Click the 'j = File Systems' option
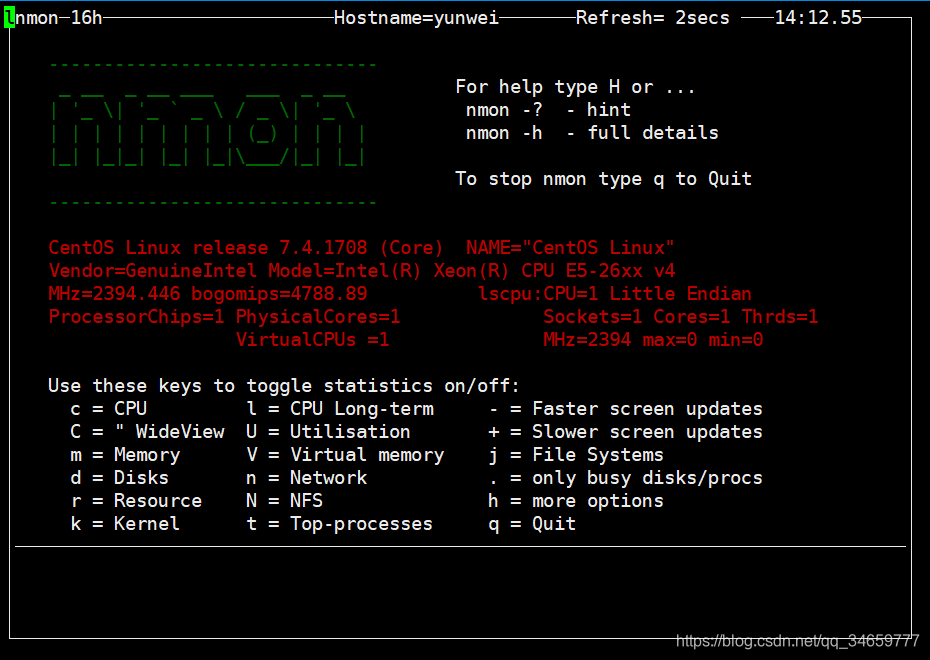This screenshot has width=930, height=660. click(x=576, y=455)
